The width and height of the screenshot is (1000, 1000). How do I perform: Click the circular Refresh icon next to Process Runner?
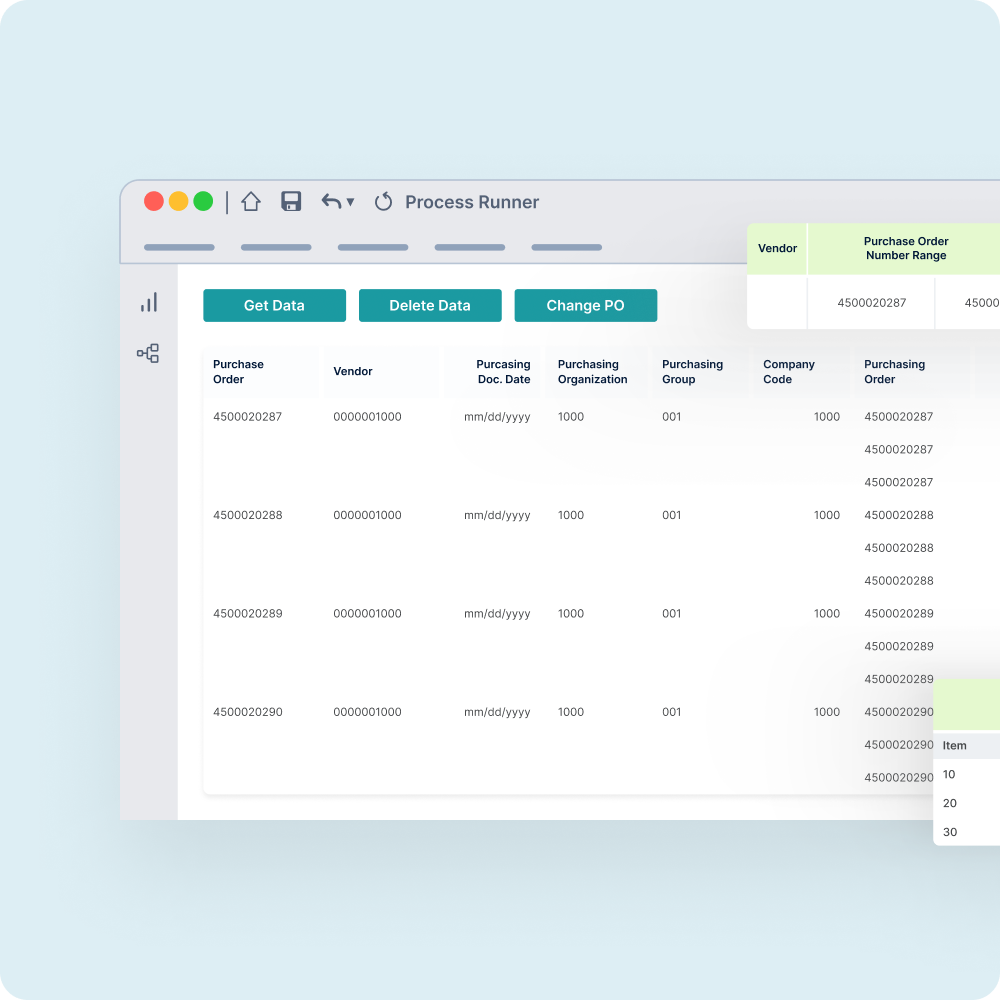click(383, 201)
